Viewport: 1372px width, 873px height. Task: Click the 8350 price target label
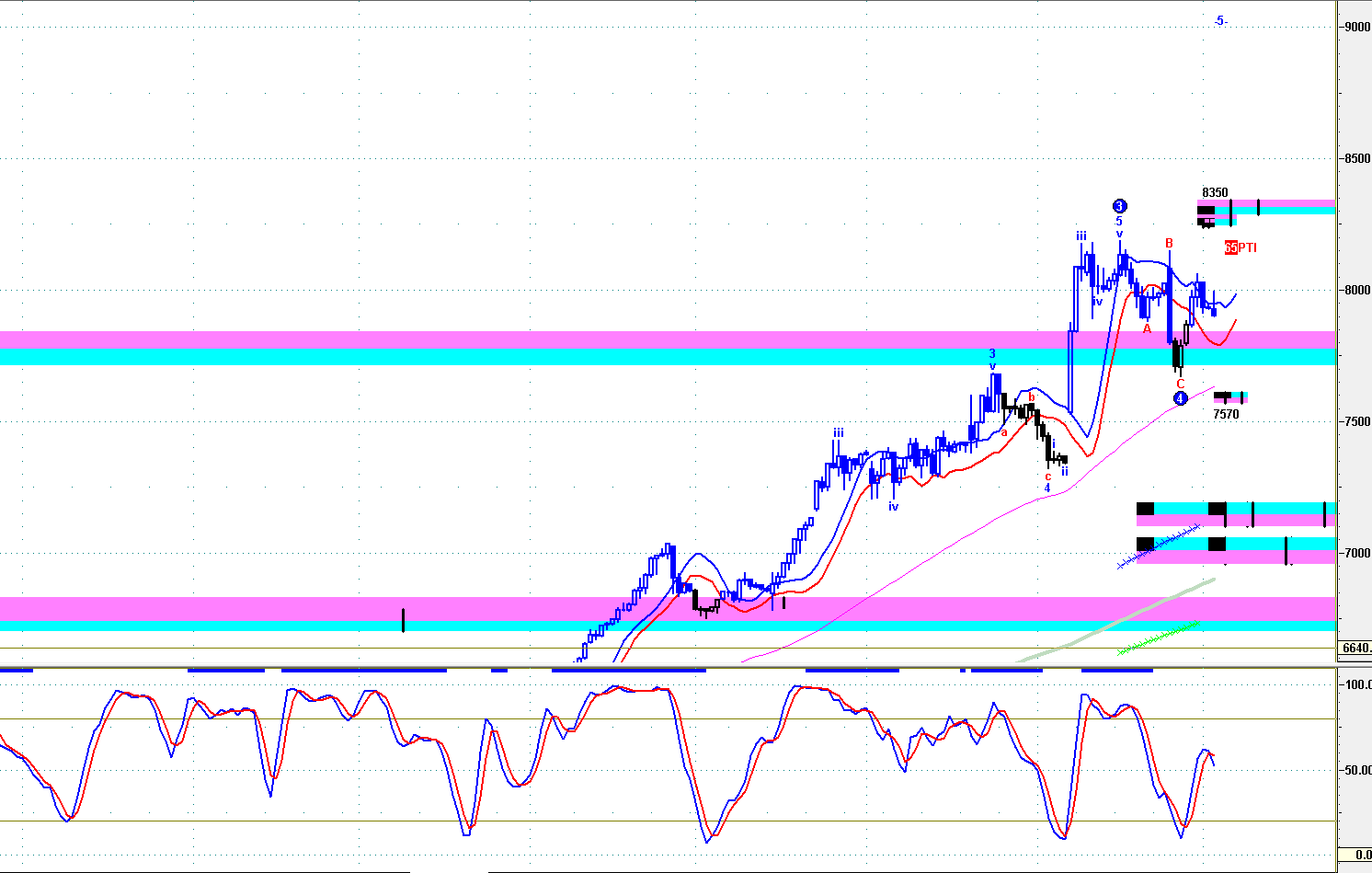click(1215, 193)
